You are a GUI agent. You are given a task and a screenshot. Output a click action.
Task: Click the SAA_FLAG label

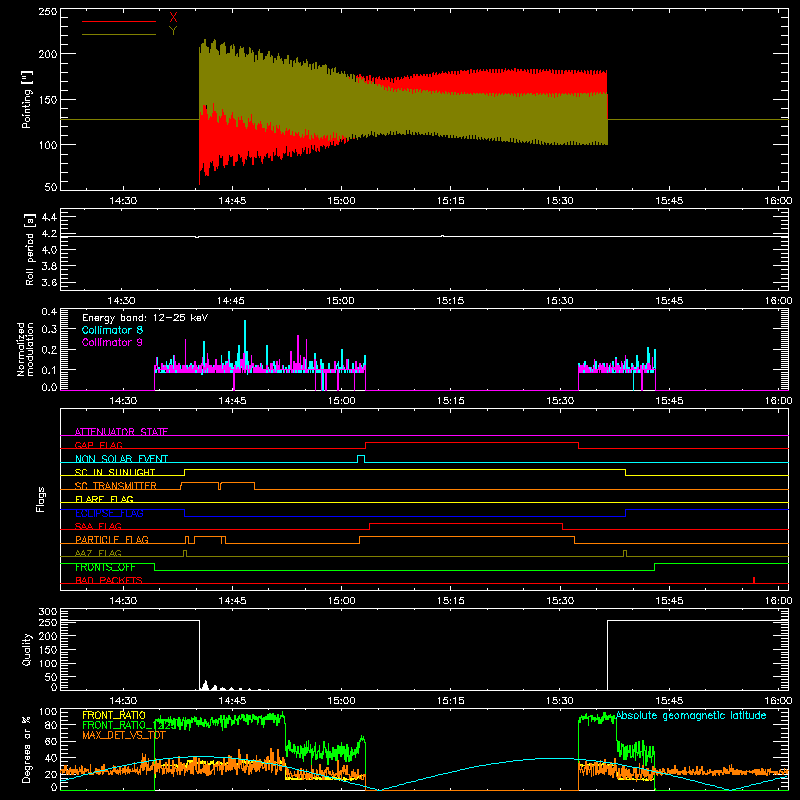(98, 526)
